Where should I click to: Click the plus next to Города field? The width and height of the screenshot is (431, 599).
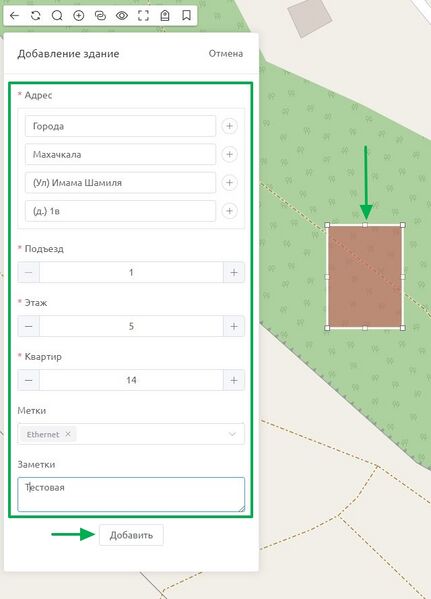[229, 126]
